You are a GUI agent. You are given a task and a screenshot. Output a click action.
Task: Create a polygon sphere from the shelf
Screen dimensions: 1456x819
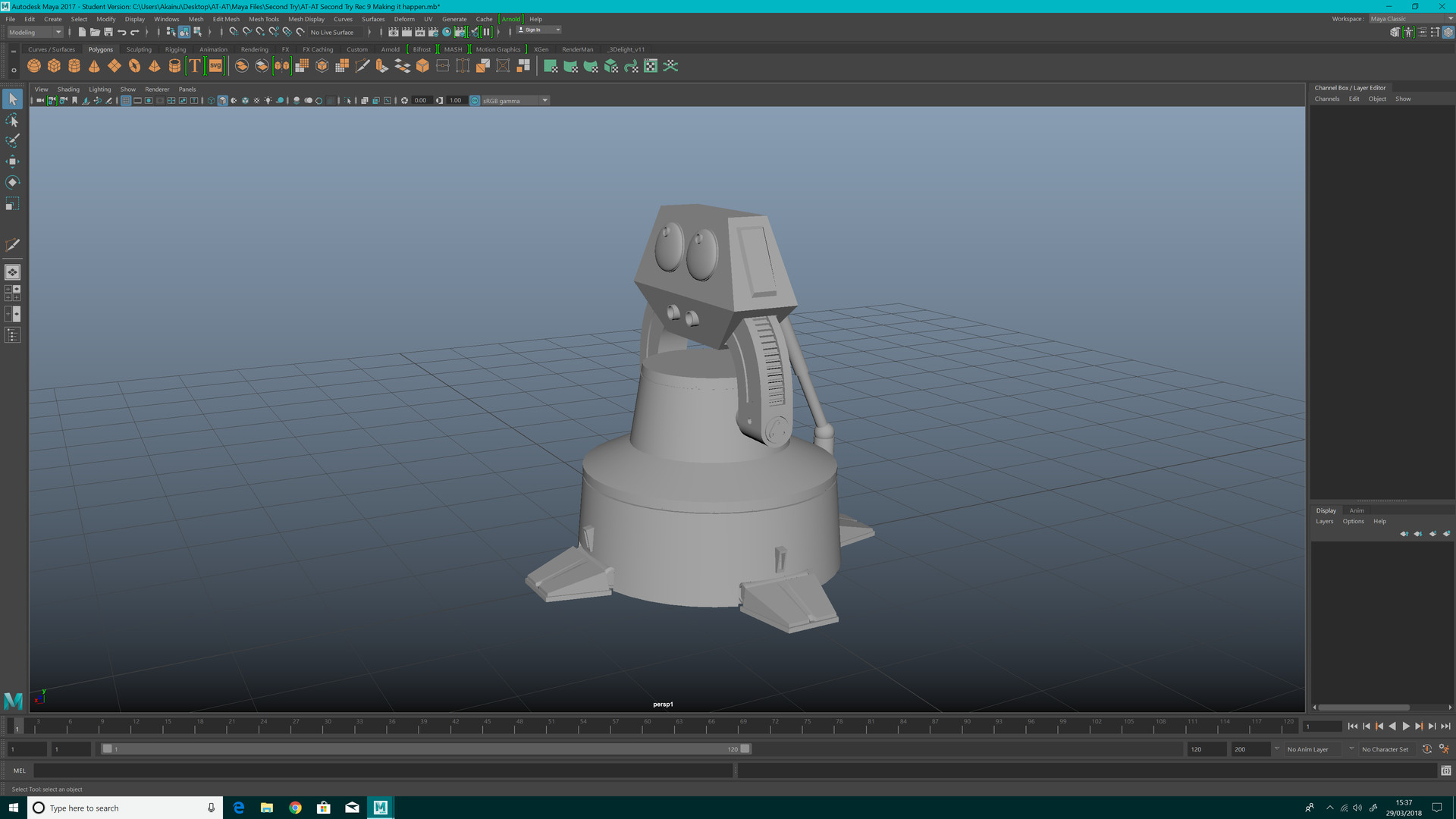click(34, 67)
